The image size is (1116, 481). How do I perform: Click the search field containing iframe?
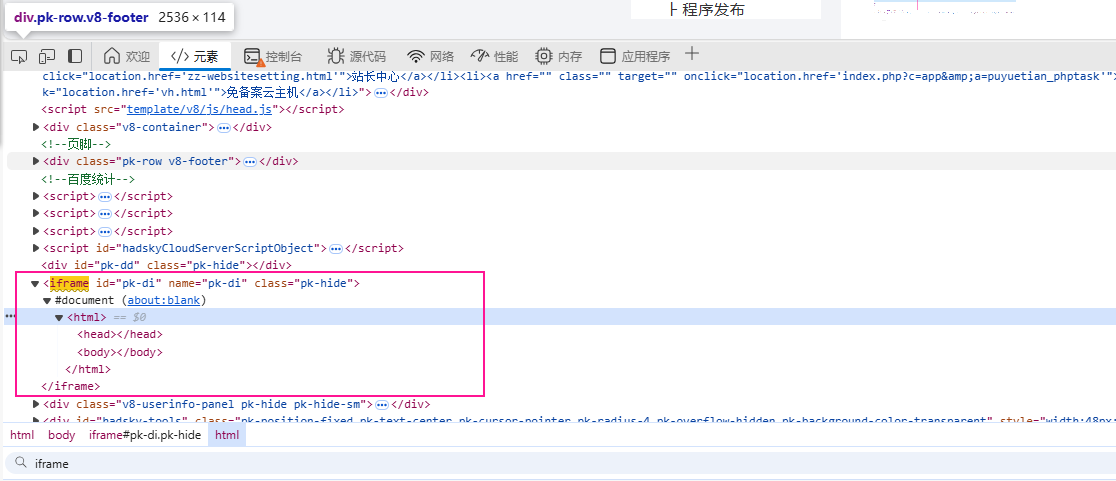coord(559,463)
